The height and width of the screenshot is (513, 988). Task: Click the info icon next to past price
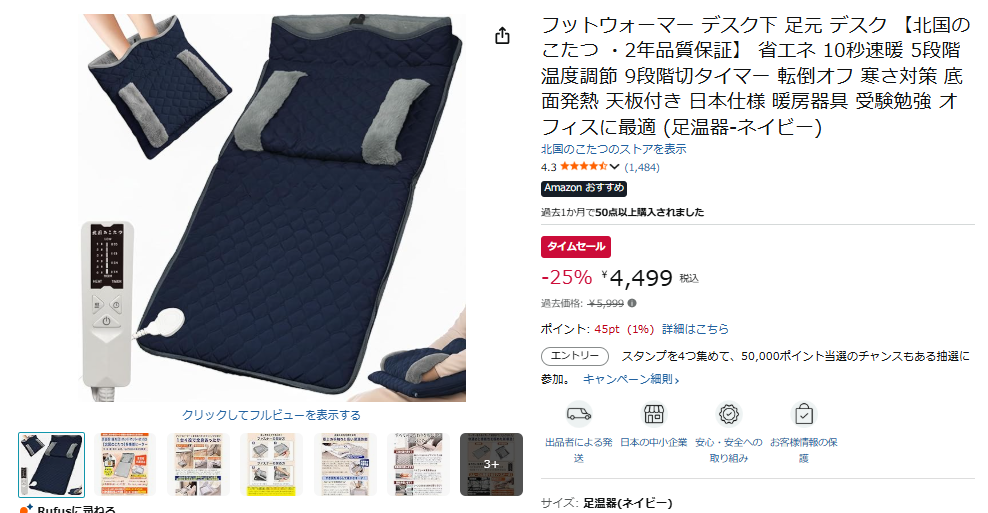pos(632,303)
